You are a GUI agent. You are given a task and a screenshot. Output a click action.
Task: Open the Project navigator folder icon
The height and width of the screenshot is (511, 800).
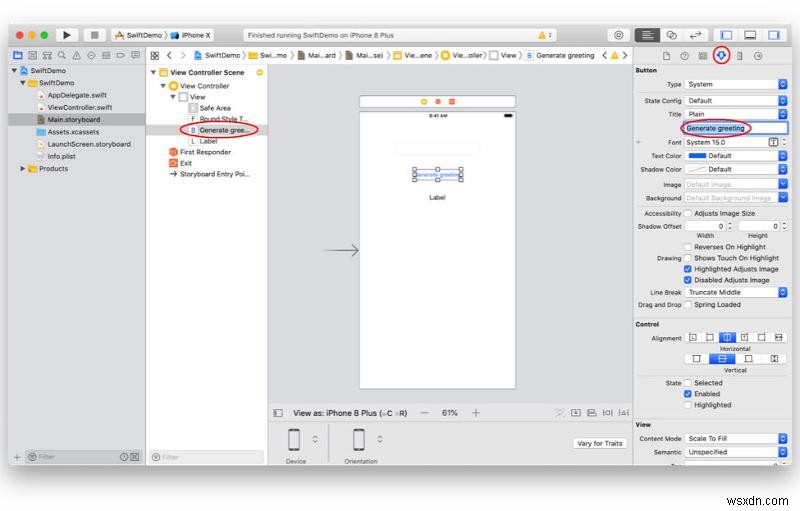click(x=18, y=55)
